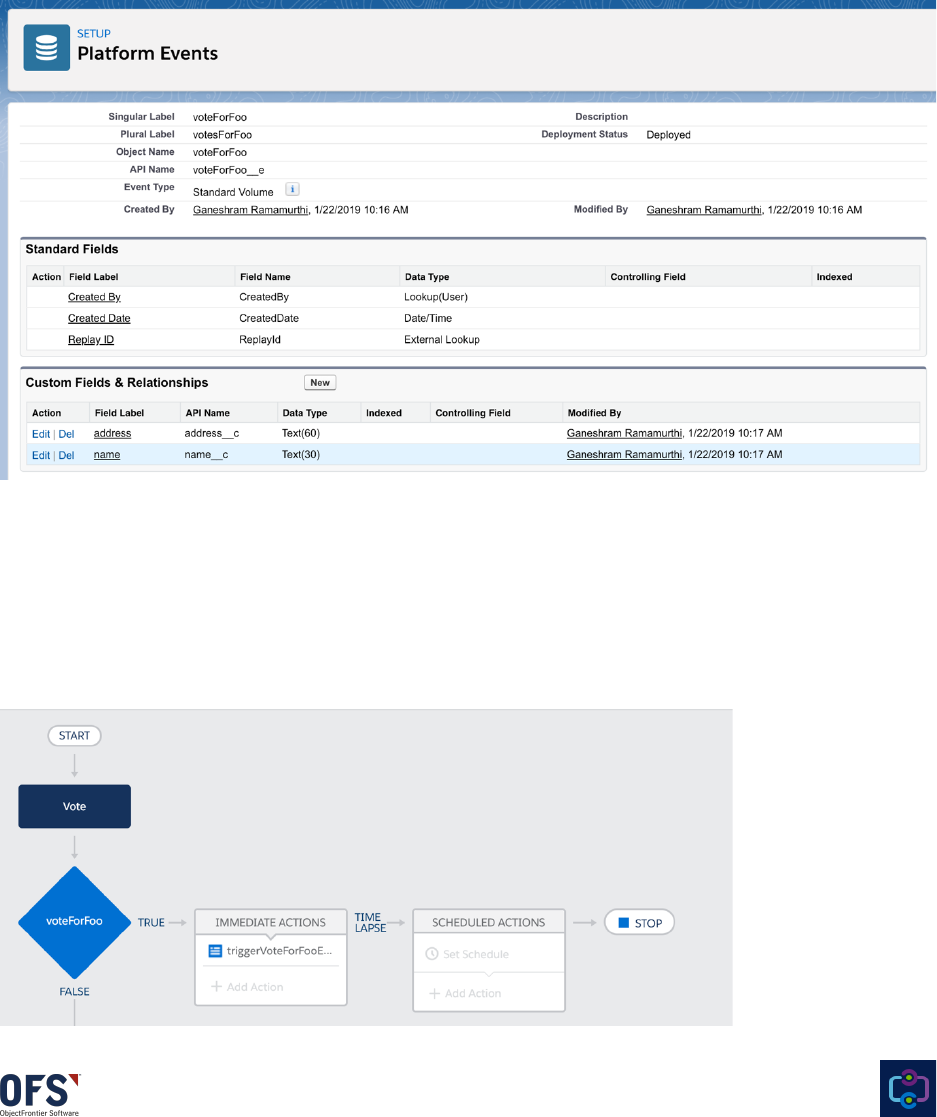
Task: Click New custom field button
Action: pos(320,383)
